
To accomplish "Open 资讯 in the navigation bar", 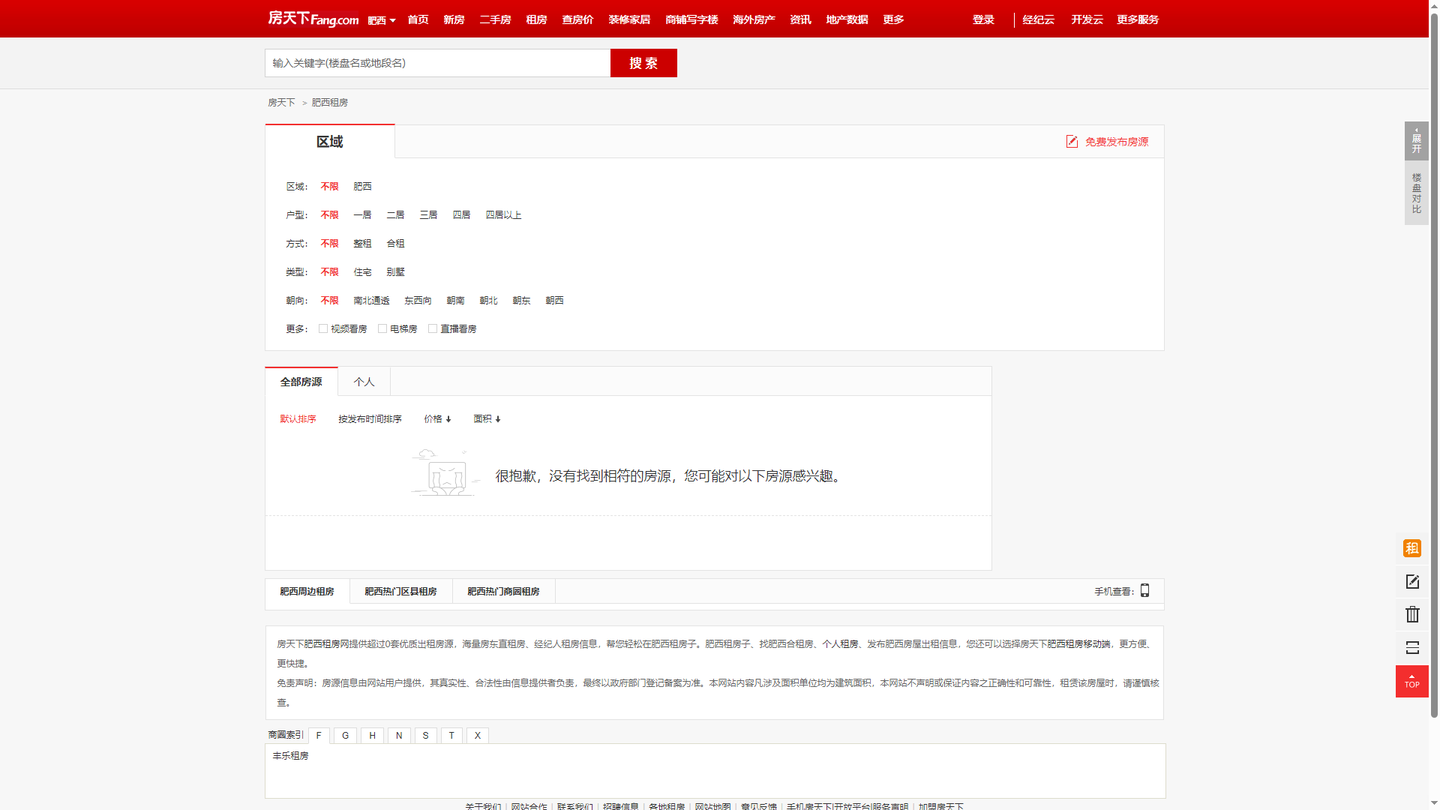I will pos(800,20).
